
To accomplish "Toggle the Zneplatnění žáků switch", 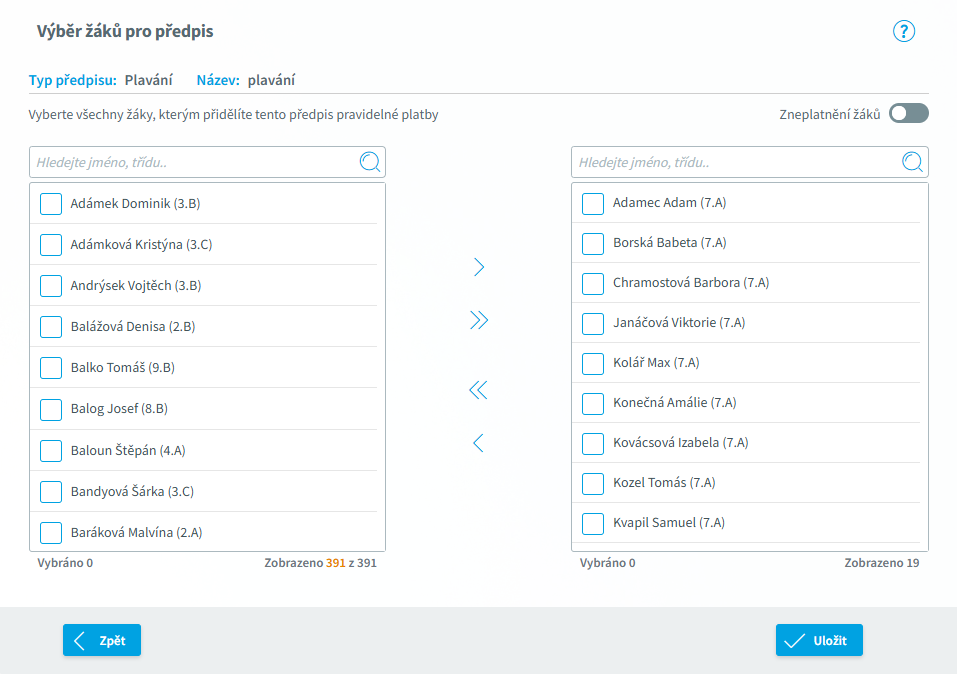I will click(908, 114).
